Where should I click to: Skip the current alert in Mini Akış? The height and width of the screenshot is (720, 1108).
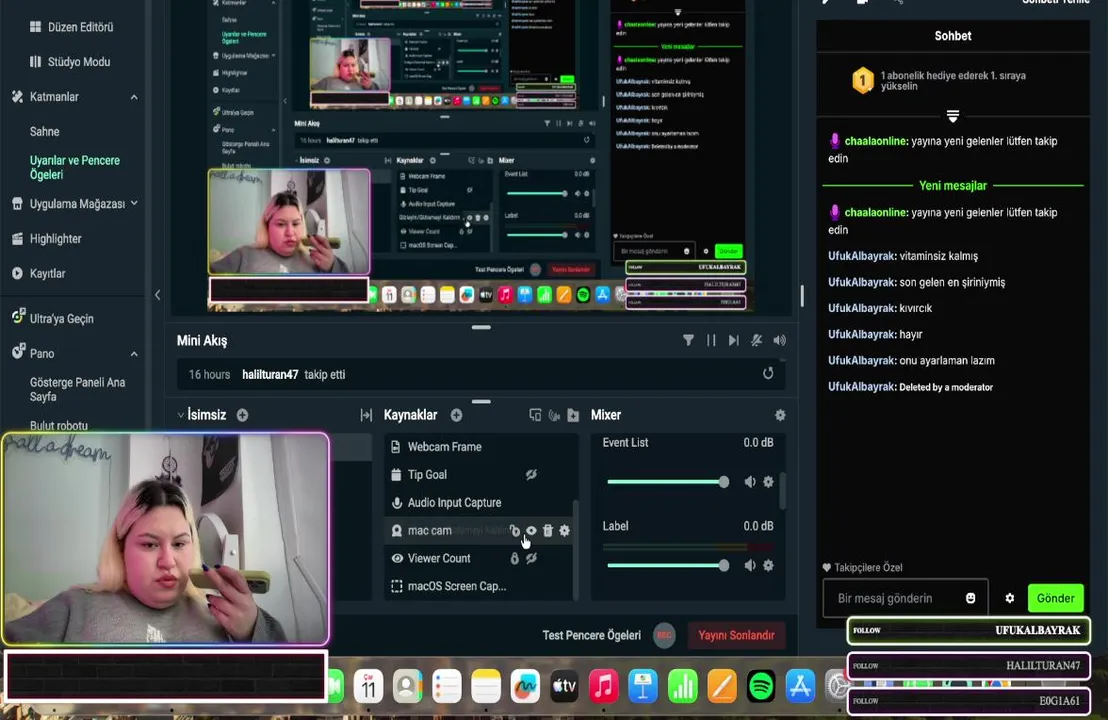(733, 340)
